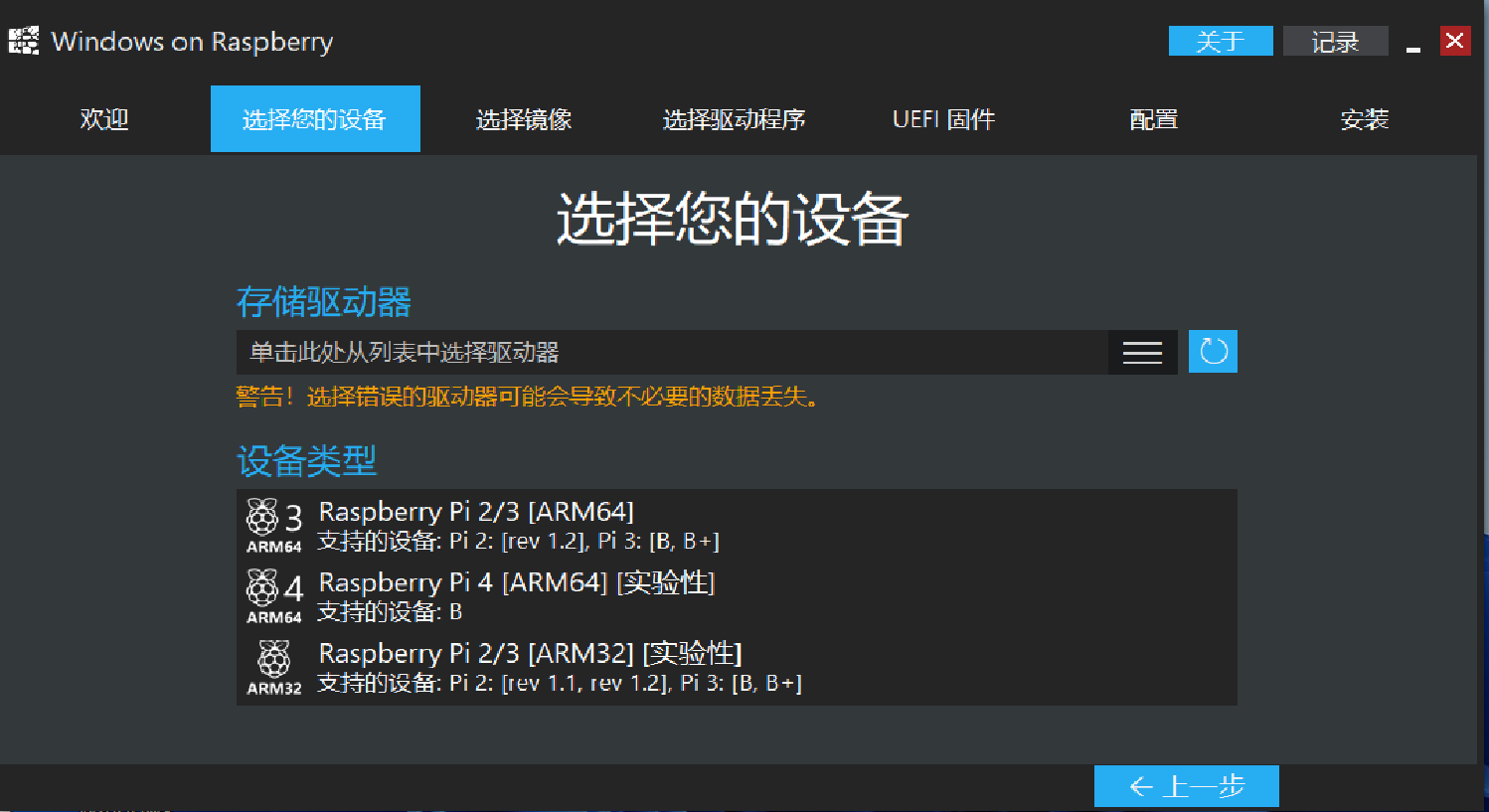Click the 设备类型 section heading

pyautogui.click(x=307, y=461)
